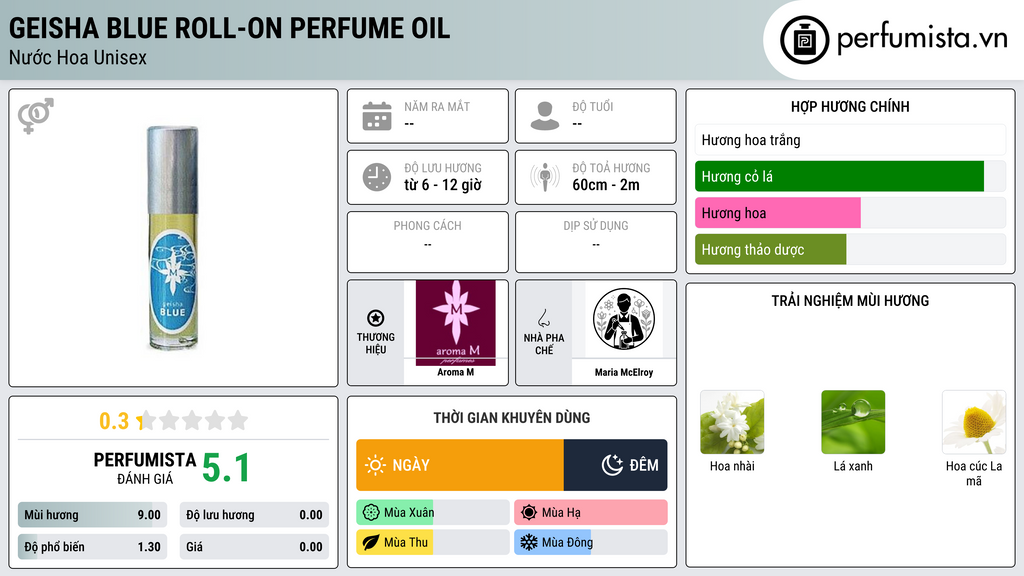The width and height of the screenshot is (1024, 576).
Task: Click the Năm ra mắt label
Action: coord(437,106)
